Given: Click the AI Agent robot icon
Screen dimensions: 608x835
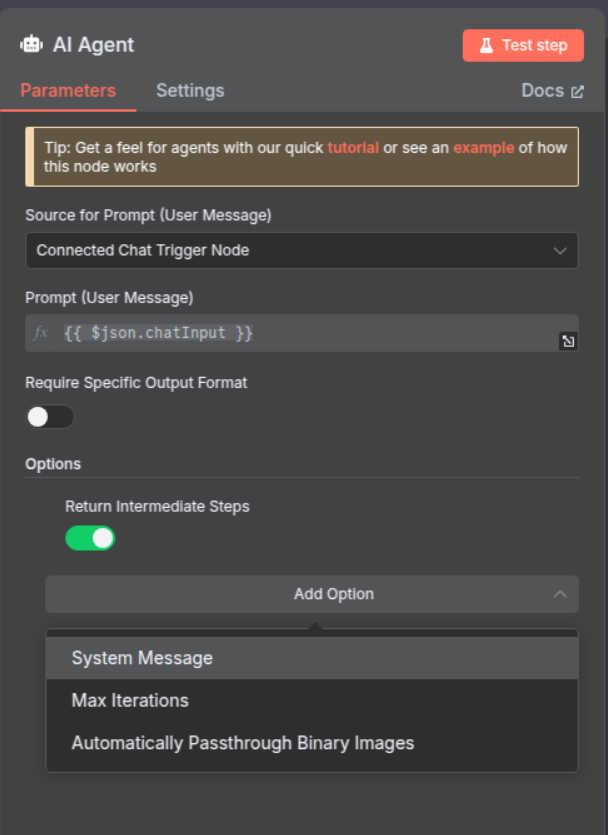Looking at the screenshot, I should (32, 45).
